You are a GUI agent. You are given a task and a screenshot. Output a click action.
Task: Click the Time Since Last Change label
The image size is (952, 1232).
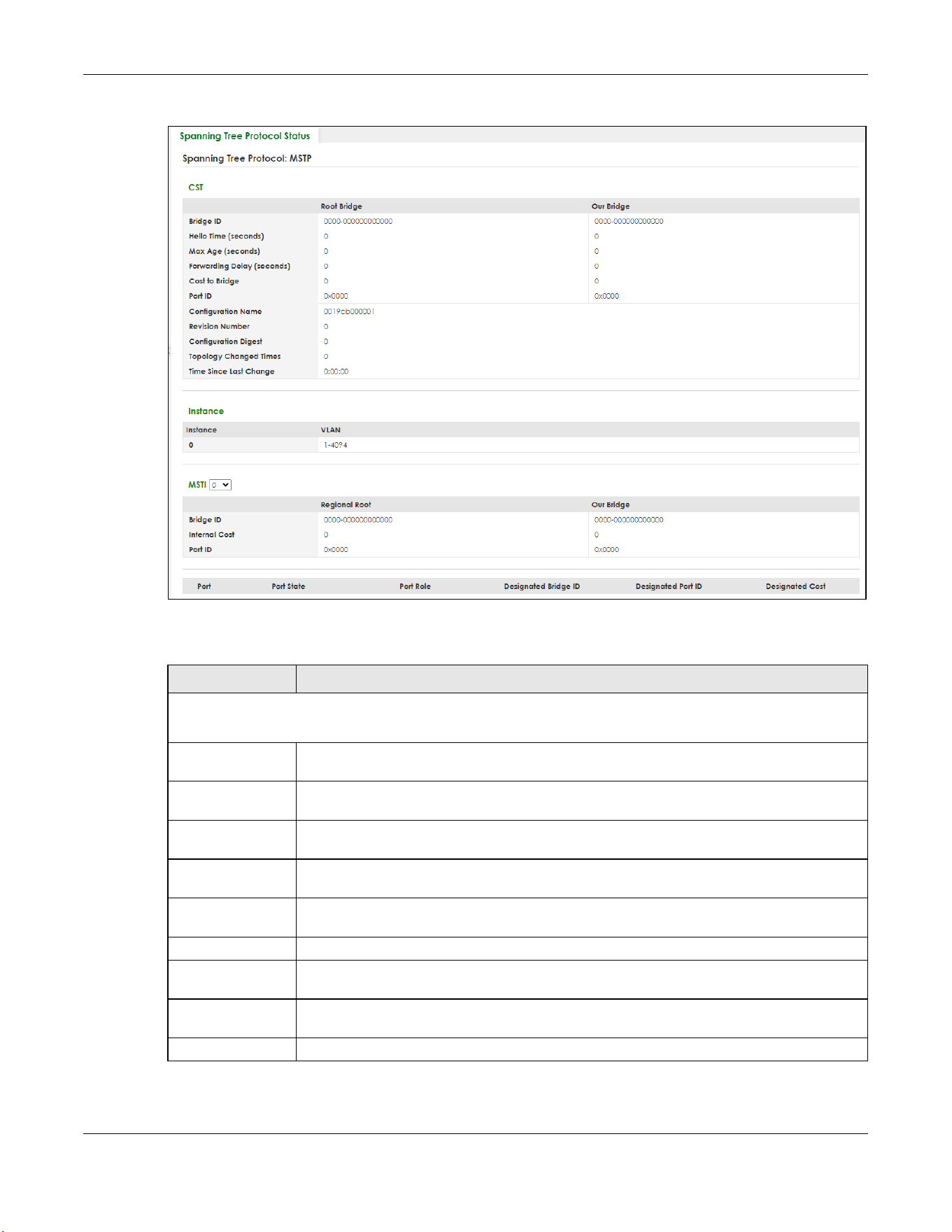232,372
